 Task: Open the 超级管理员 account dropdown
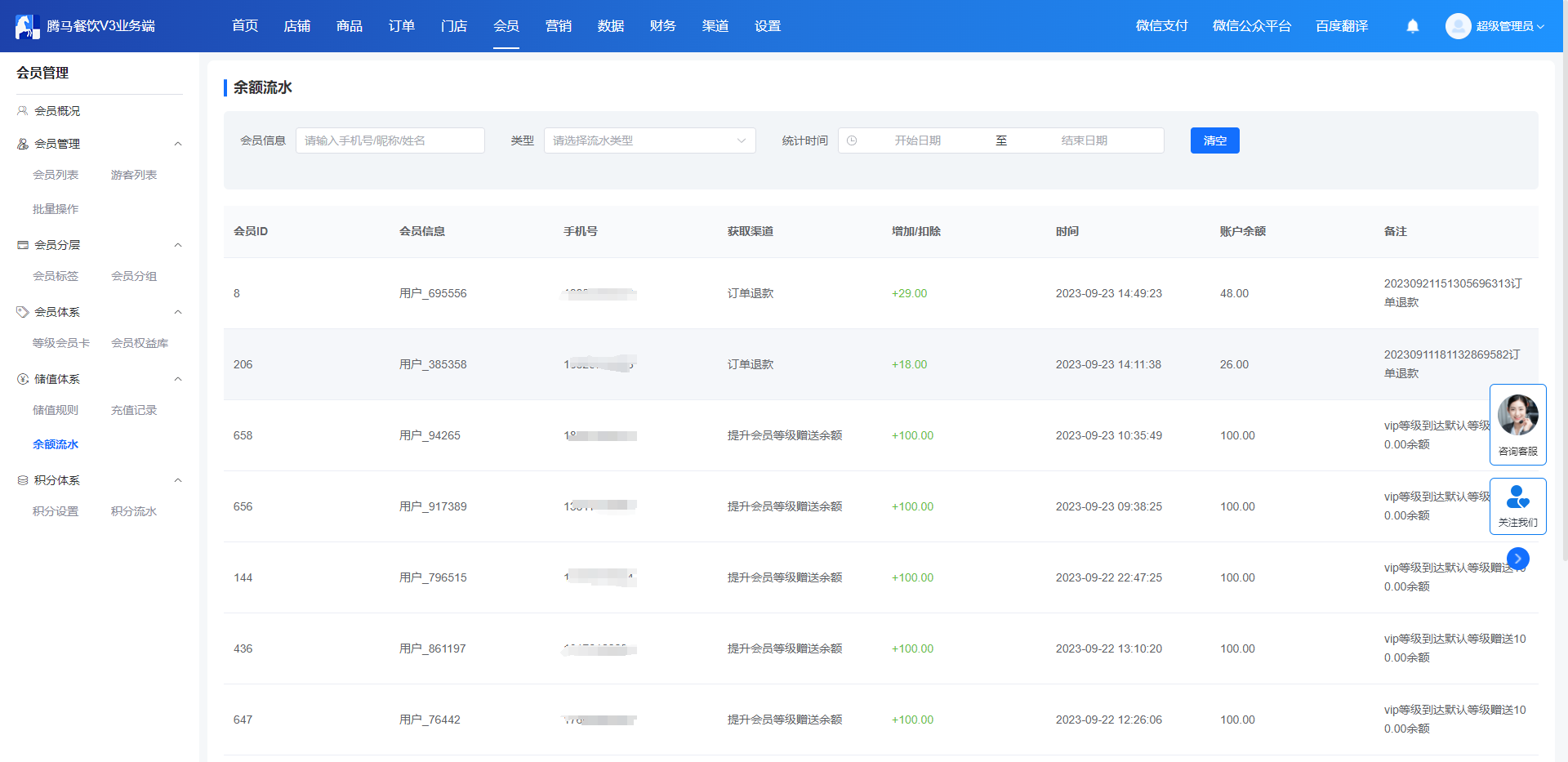point(1509,26)
